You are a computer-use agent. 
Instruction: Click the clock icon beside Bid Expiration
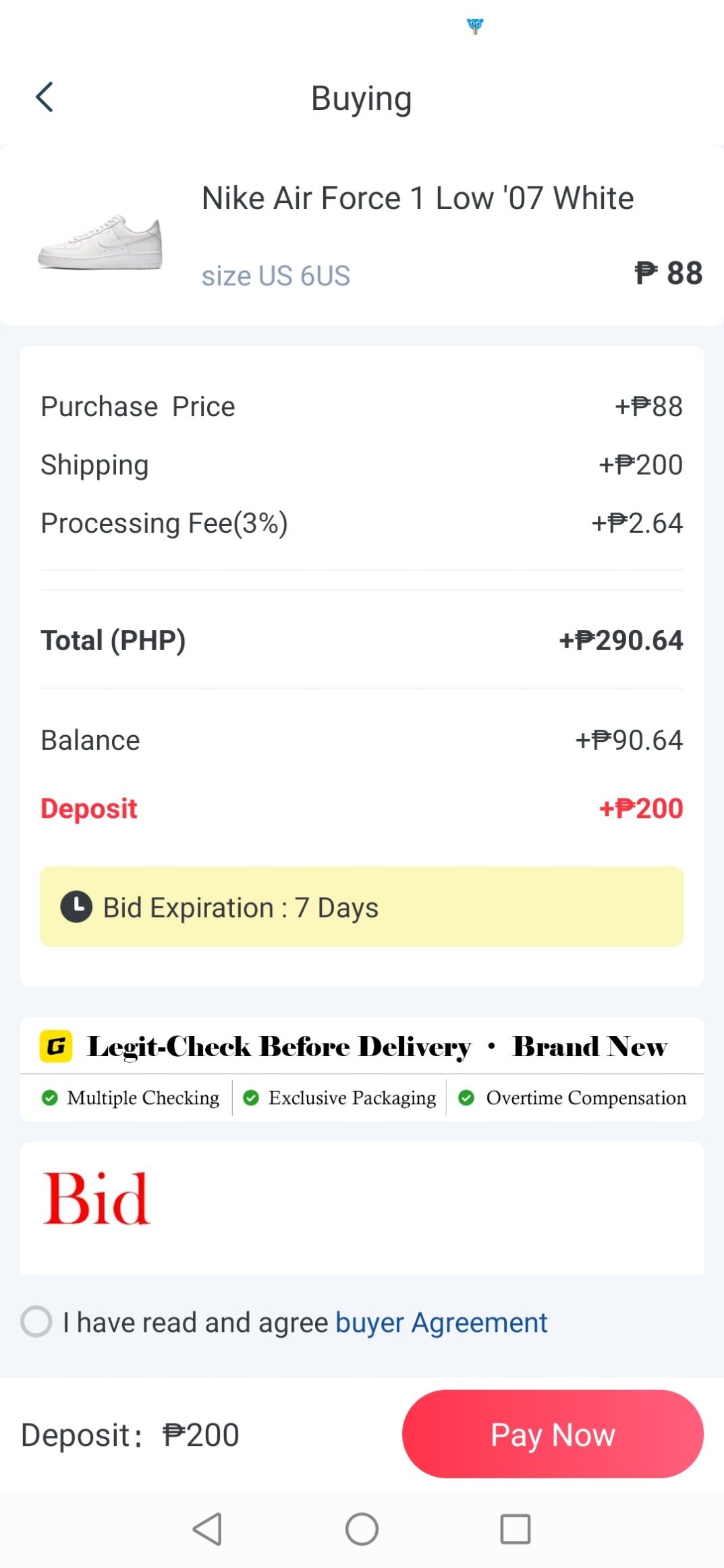tap(76, 906)
